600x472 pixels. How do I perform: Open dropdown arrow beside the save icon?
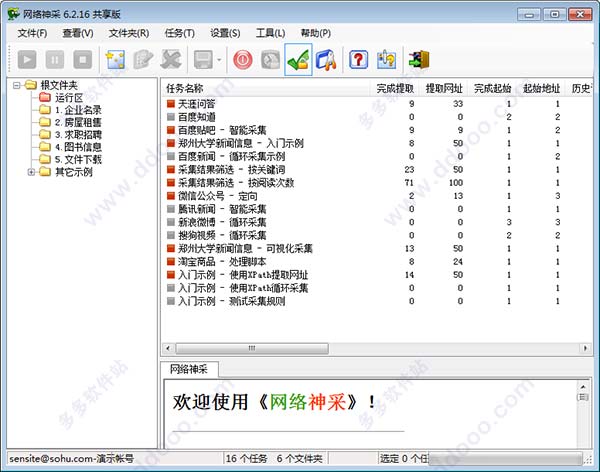[219, 60]
